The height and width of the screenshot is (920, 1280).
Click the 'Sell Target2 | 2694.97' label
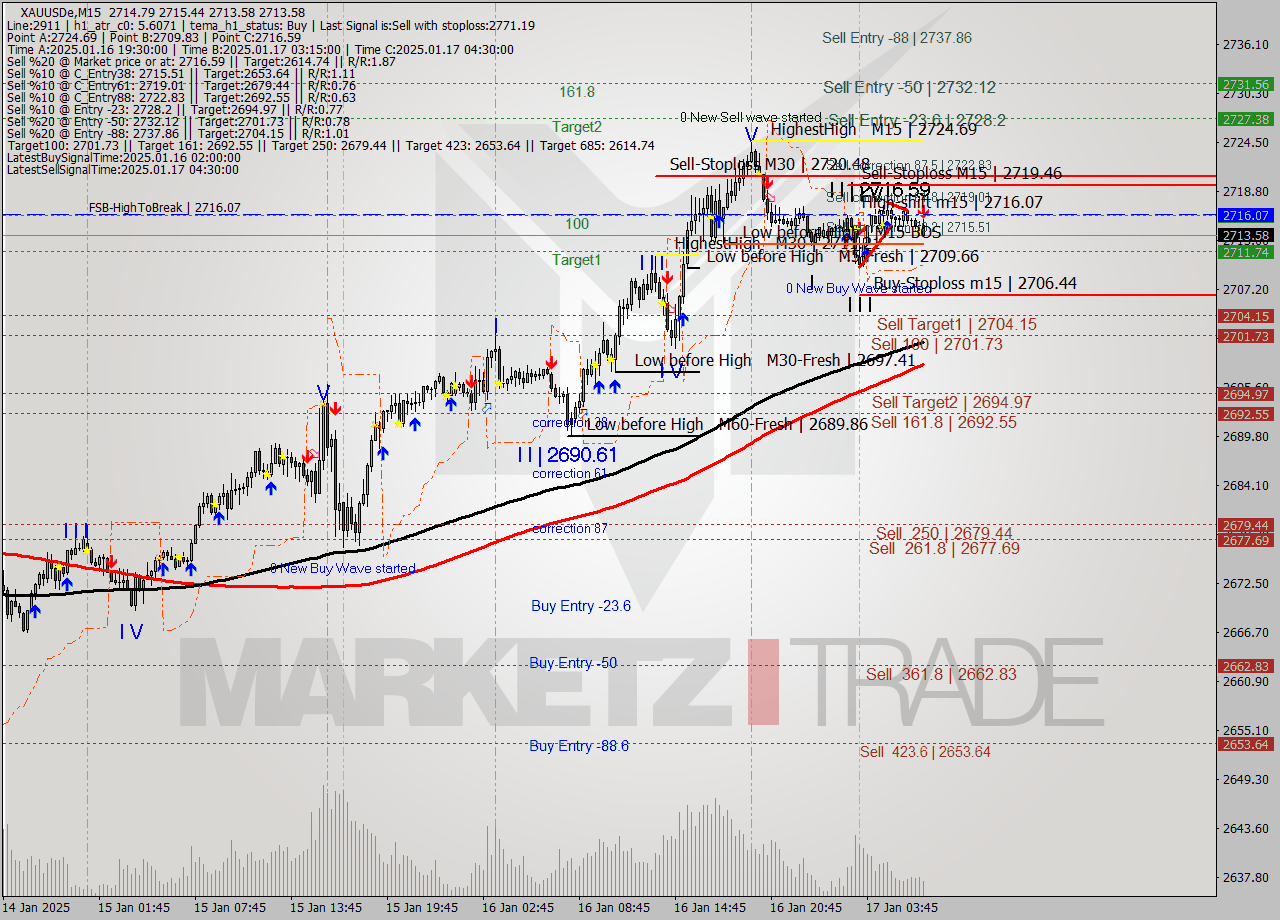[x=951, y=402]
